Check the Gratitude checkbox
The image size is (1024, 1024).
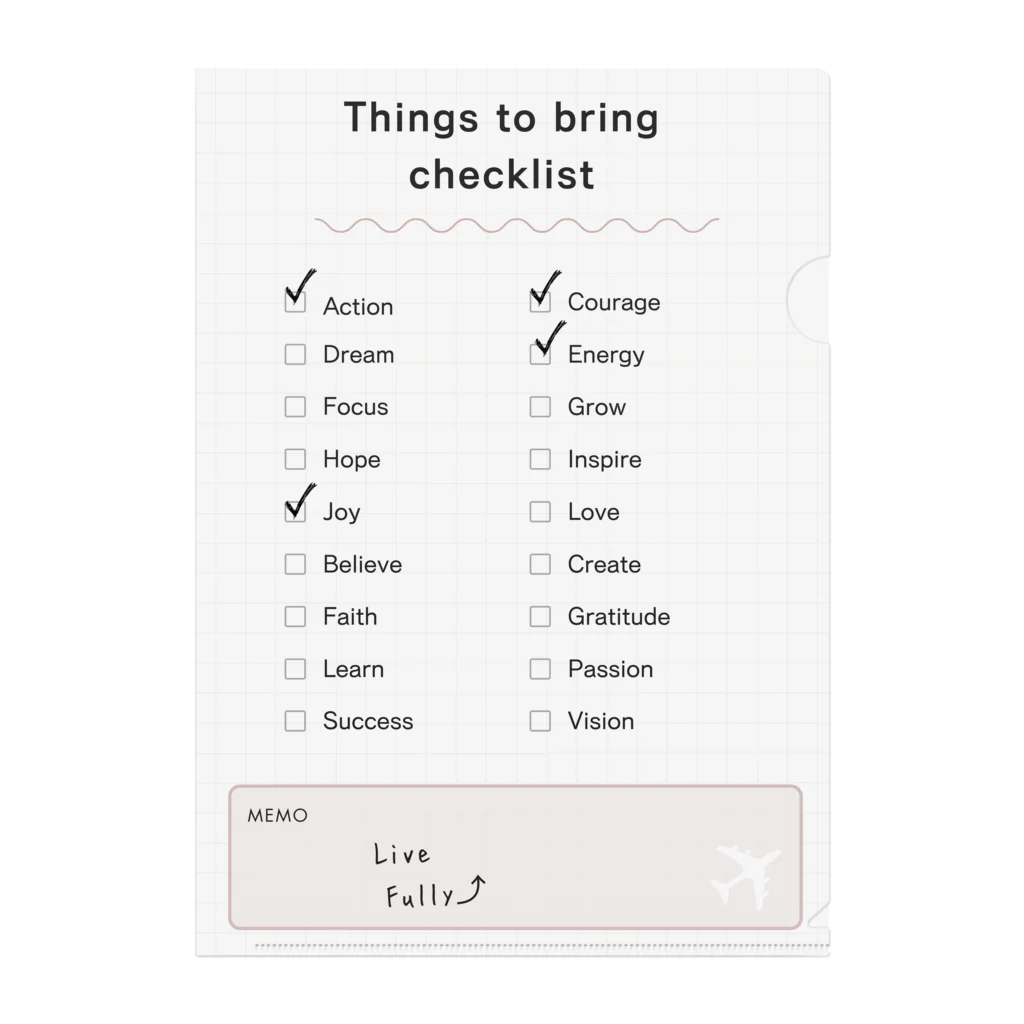point(540,617)
